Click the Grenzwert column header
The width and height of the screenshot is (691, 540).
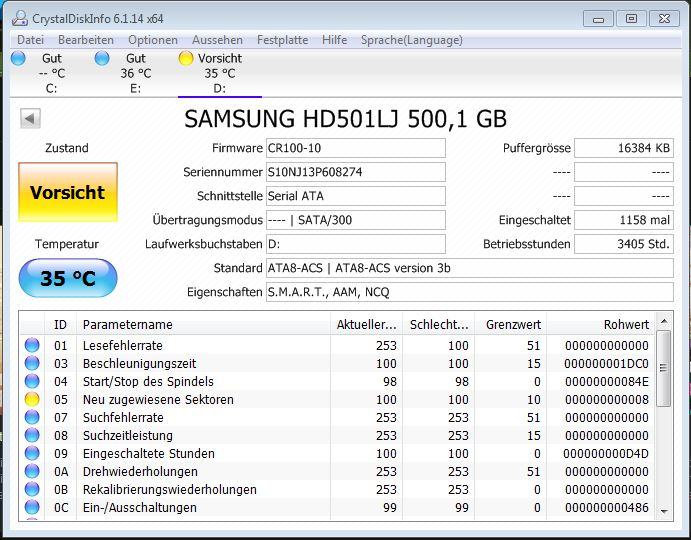point(511,324)
